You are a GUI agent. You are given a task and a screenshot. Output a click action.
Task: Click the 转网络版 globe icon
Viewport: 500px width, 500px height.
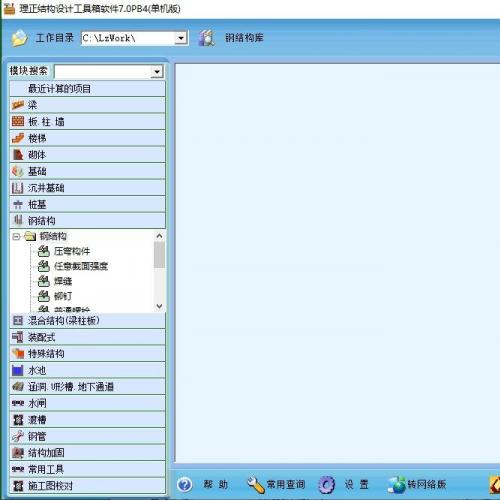click(x=397, y=485)
